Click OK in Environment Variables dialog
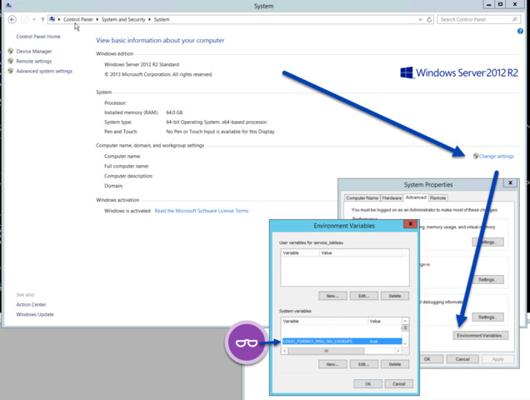The width and height of the screenshot is (530, 400). click(368, 384)
